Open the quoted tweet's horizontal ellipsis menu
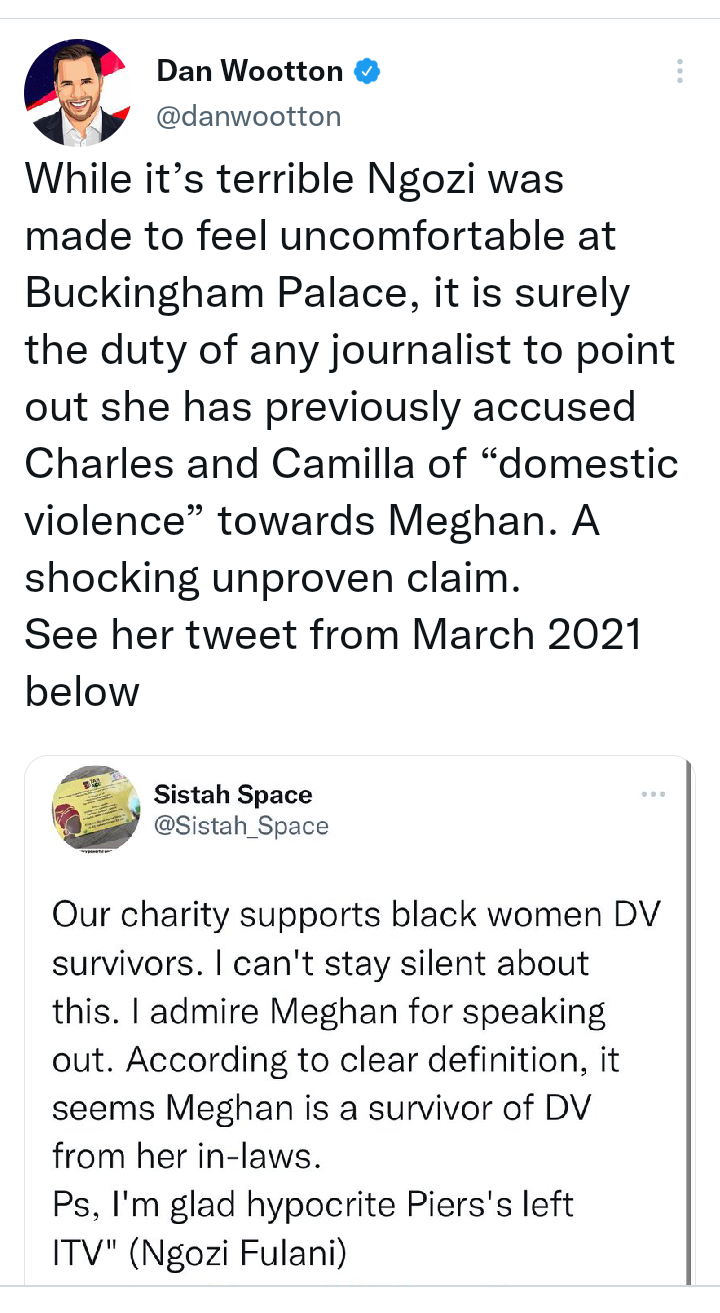Screen dimensions: 720x1313 click(x=653, y=794)
